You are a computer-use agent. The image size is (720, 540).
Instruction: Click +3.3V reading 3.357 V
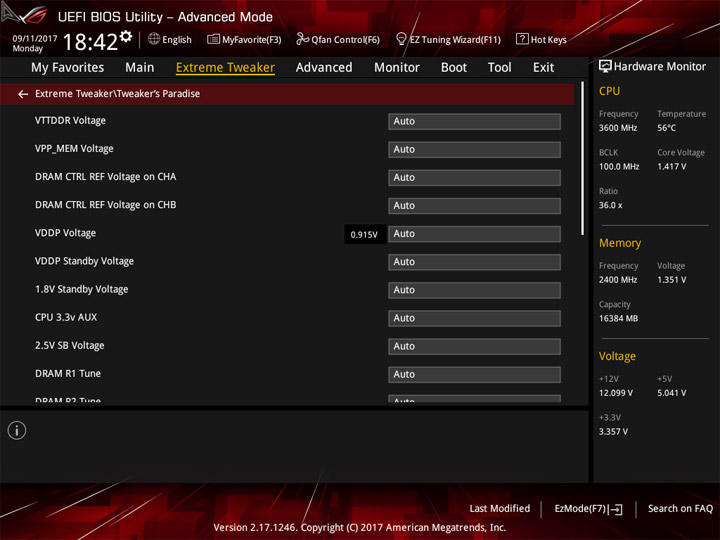tap(613, 432)
